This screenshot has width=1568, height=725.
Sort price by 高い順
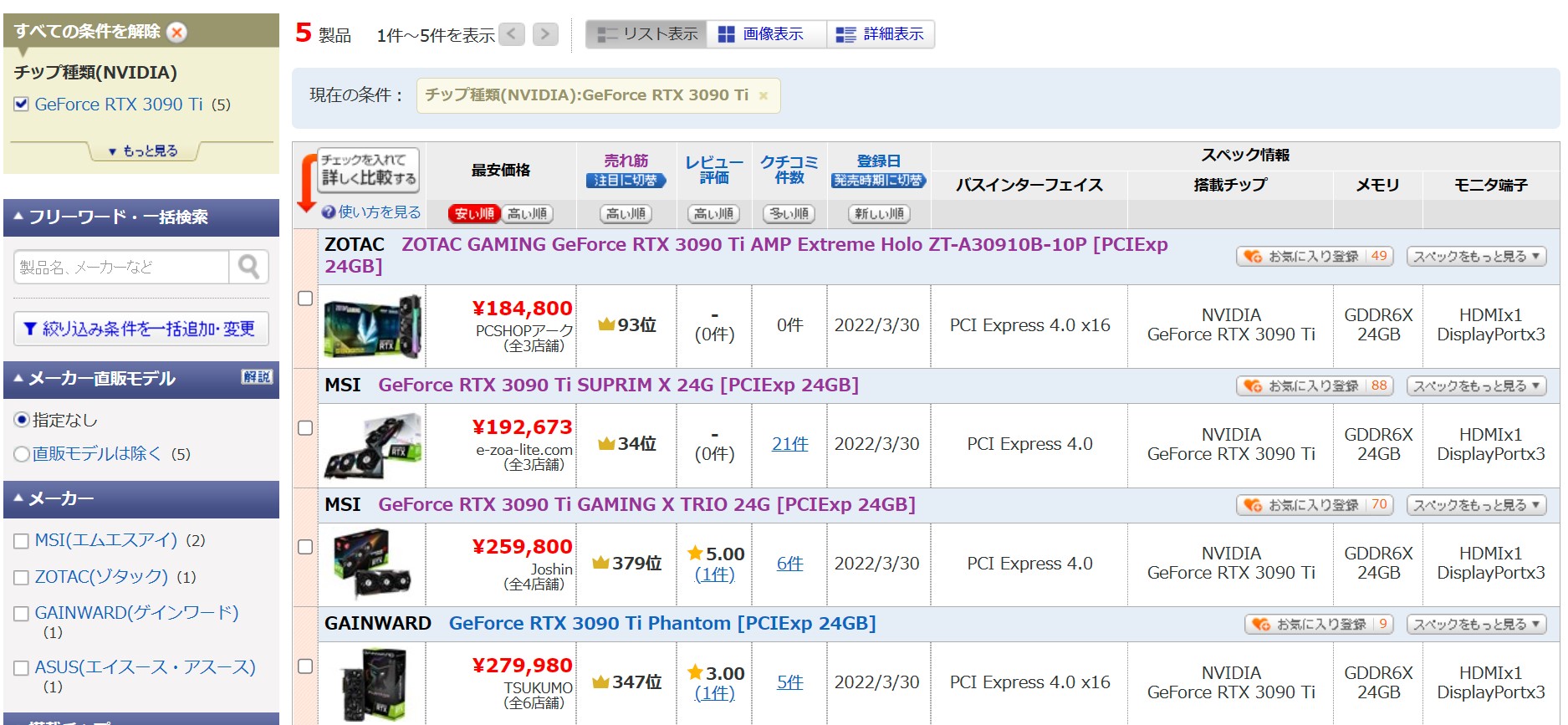point(527,214)
